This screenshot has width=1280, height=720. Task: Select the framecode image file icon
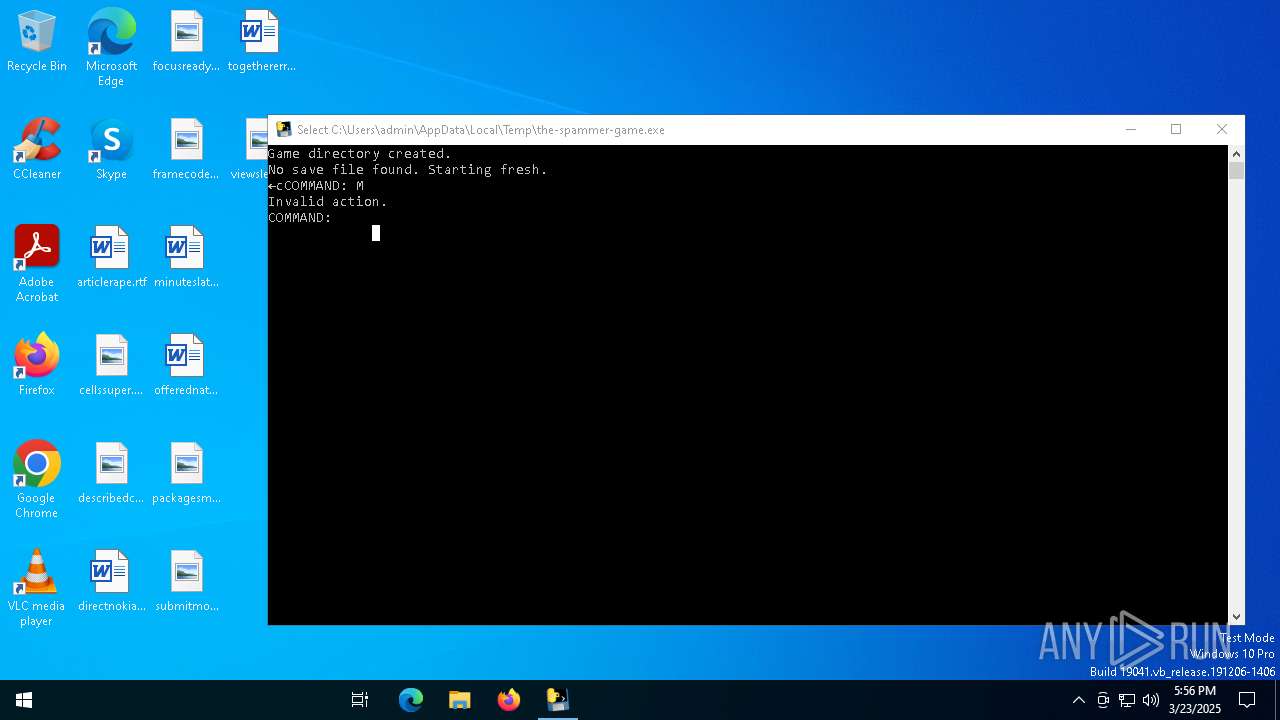point(186,148)
